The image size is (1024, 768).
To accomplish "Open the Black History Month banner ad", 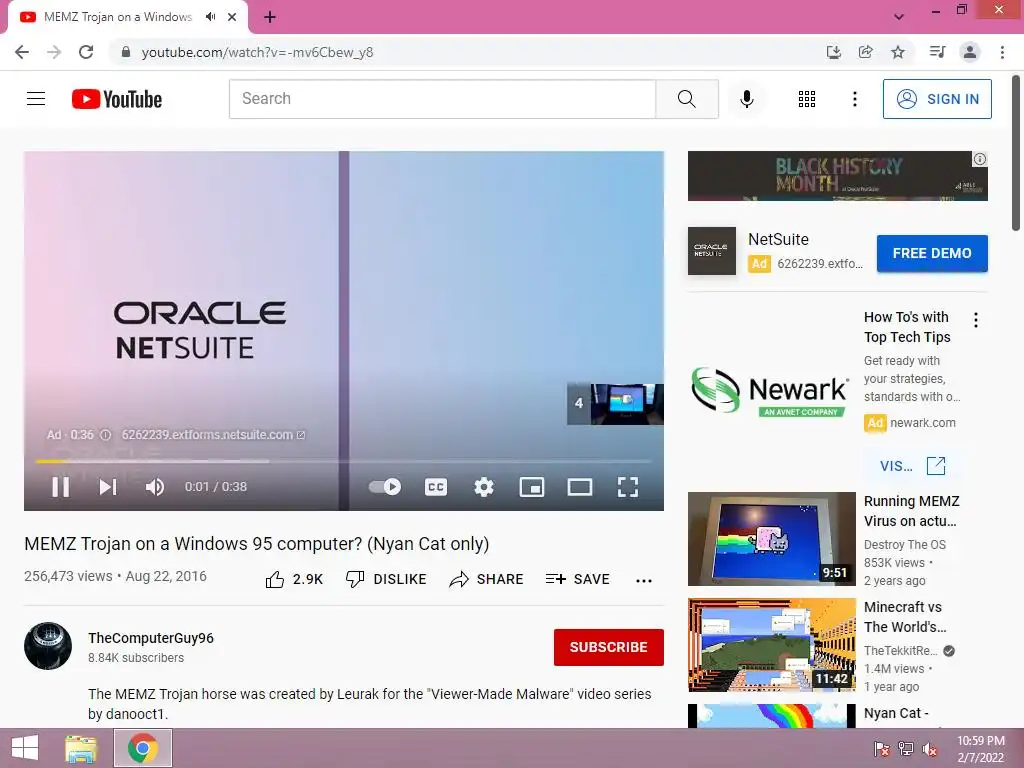I will 837,176.
